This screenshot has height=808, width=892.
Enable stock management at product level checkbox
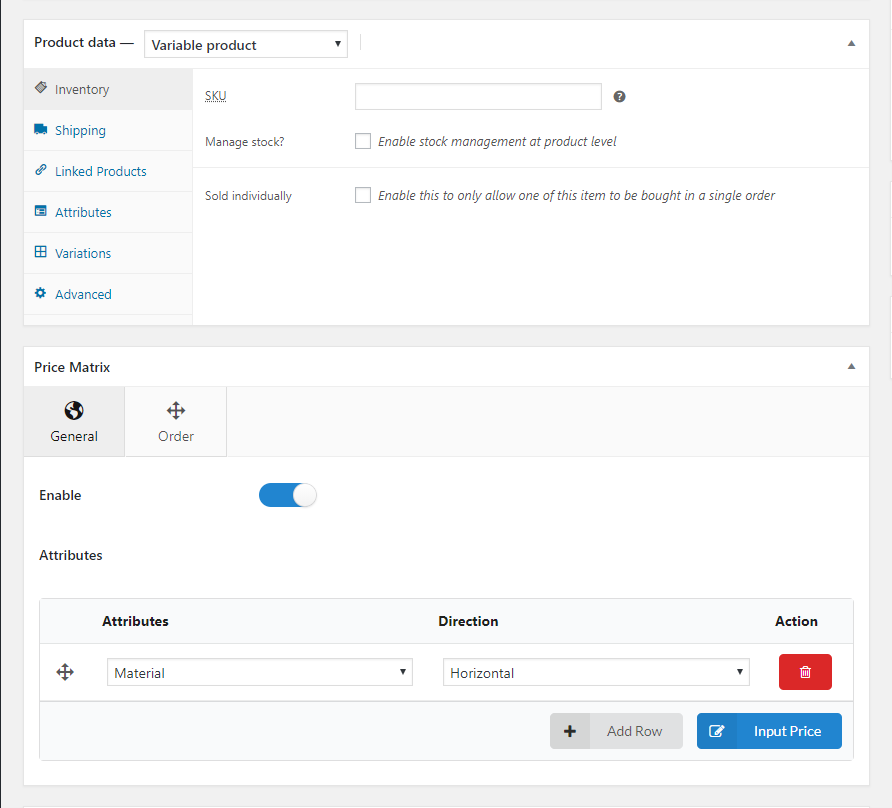[363, 141]
